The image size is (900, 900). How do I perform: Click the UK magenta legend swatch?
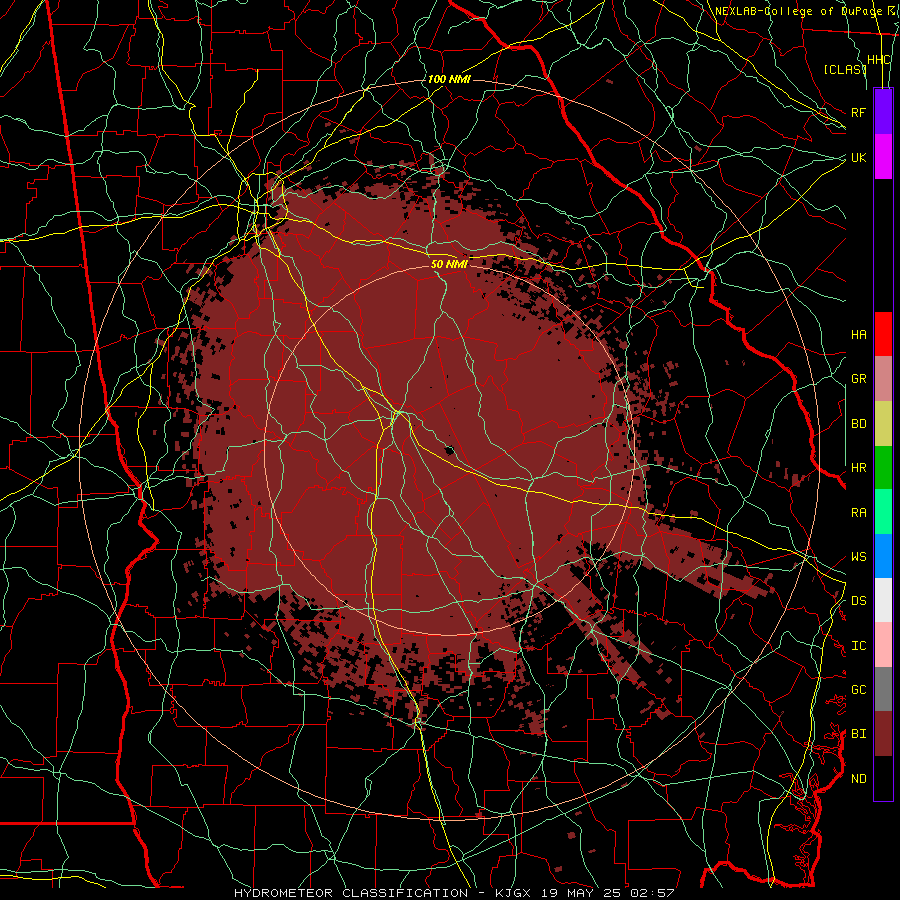883,157
